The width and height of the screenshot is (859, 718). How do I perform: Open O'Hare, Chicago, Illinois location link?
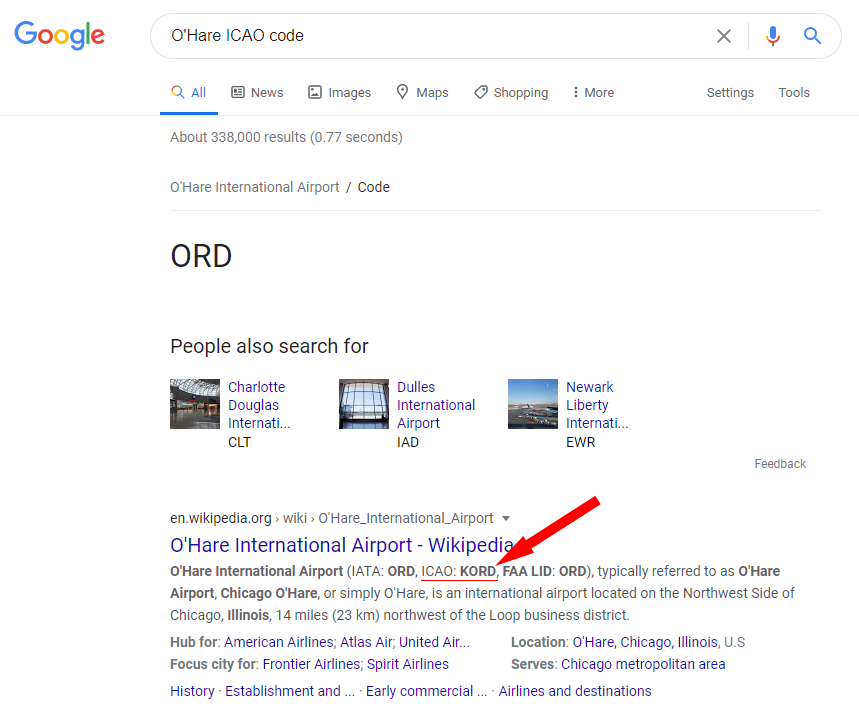(x=645, y=642)
